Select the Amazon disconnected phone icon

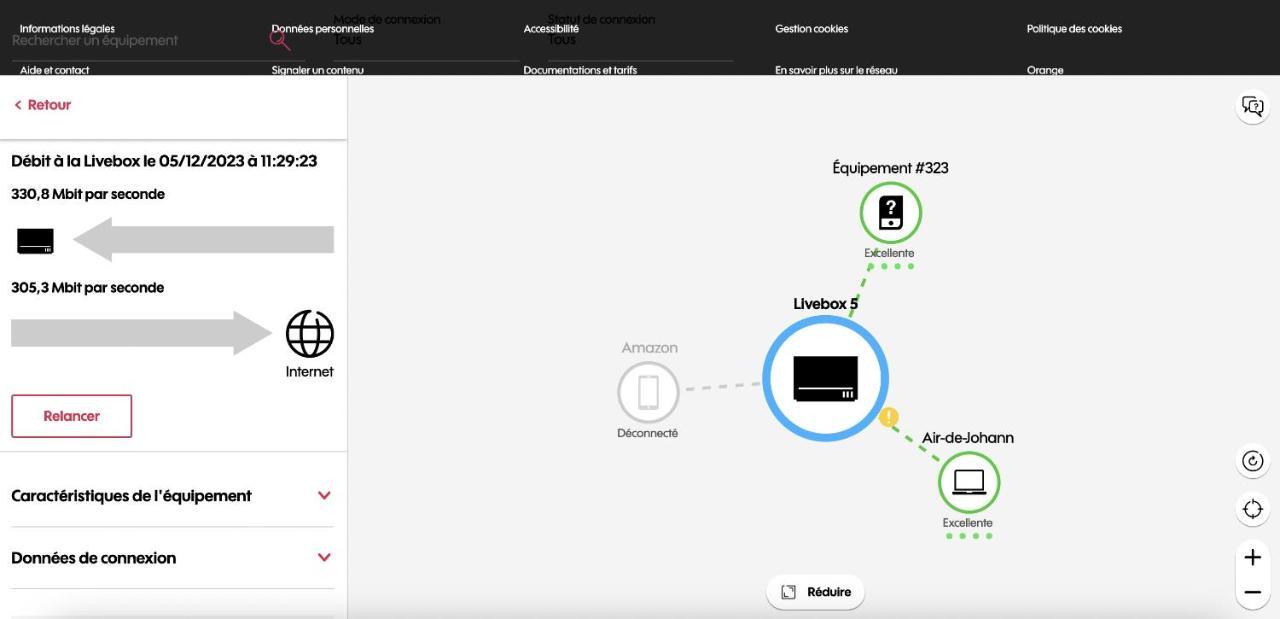pyautogui.click(x=648, y=392)
